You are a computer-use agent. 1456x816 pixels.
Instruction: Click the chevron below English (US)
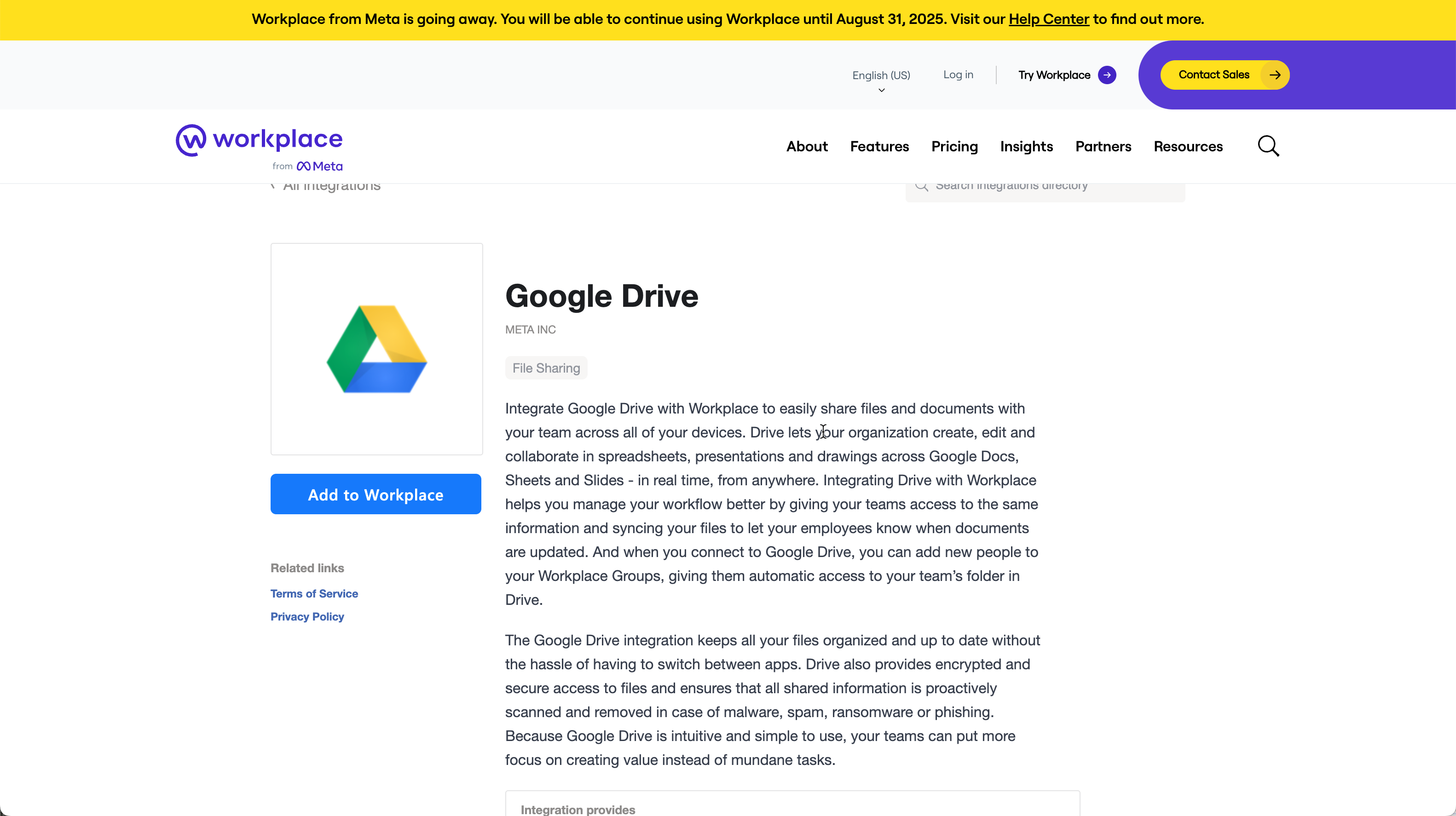(881, 91)
